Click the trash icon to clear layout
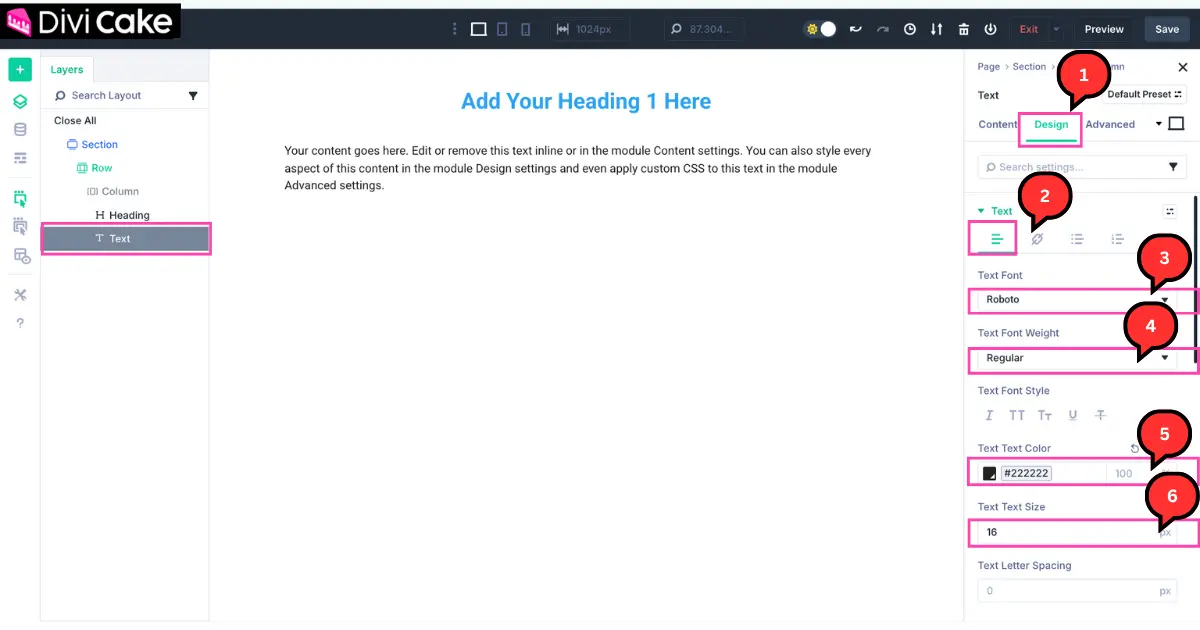The height and width of the screenshot is (630, 1200). coord(964,30)
